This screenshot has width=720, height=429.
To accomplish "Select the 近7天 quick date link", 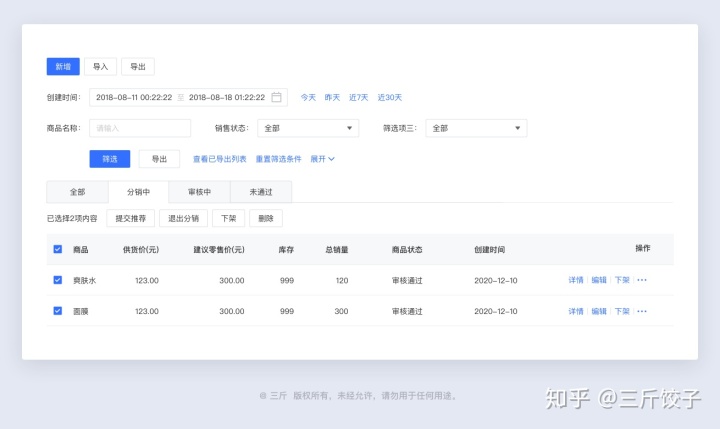I will click(x=359, y=97).
